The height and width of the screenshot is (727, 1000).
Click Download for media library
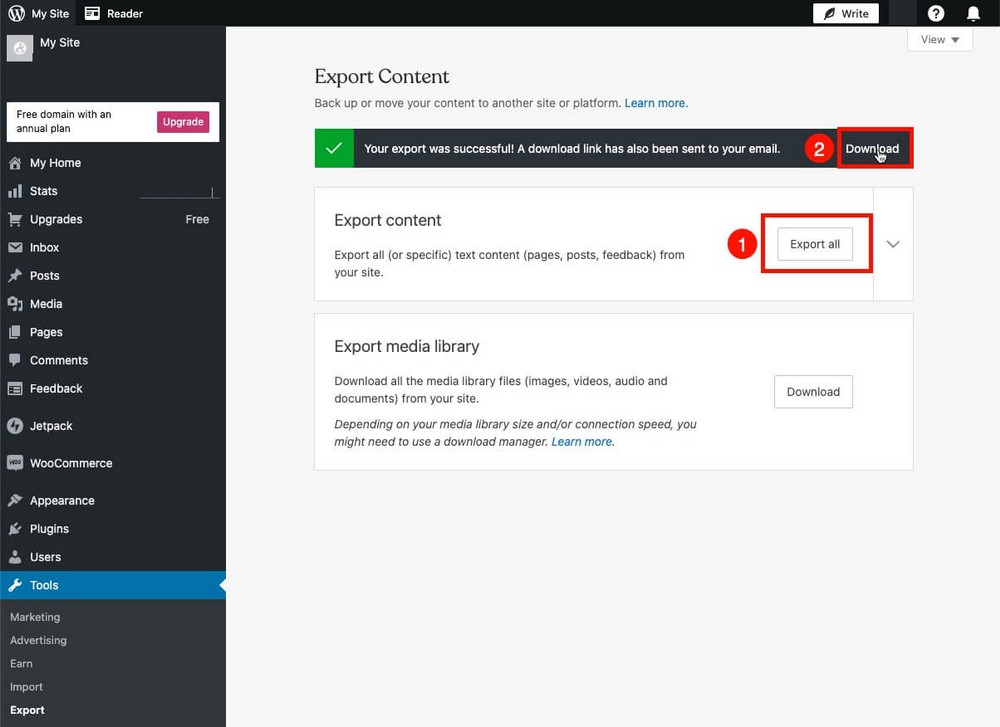click(x=813, y=392)
